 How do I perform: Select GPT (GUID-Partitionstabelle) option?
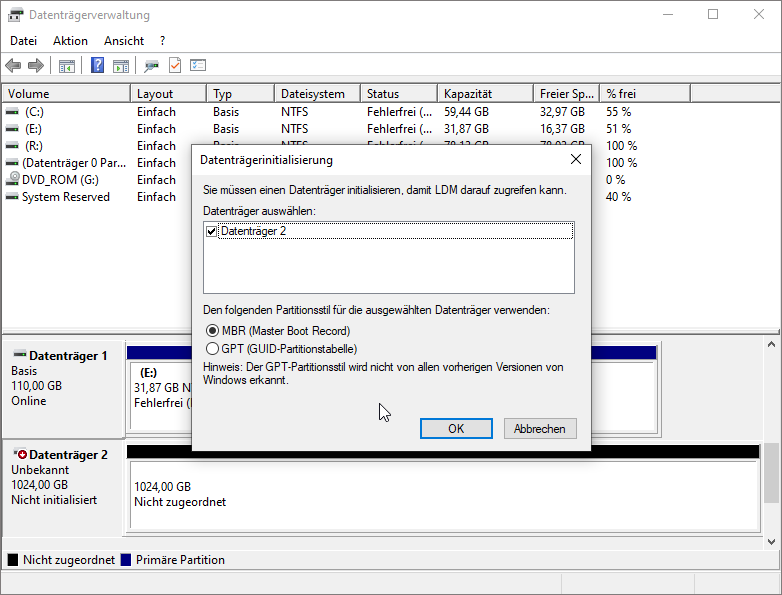212,348
